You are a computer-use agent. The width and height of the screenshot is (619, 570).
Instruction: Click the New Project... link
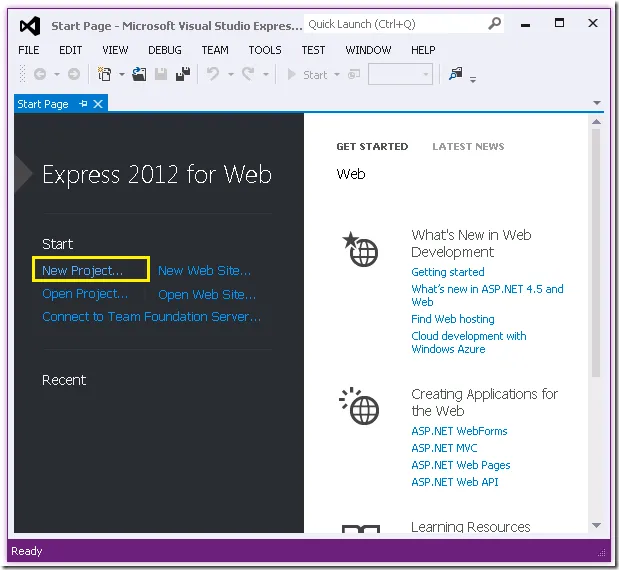point(83,270)
